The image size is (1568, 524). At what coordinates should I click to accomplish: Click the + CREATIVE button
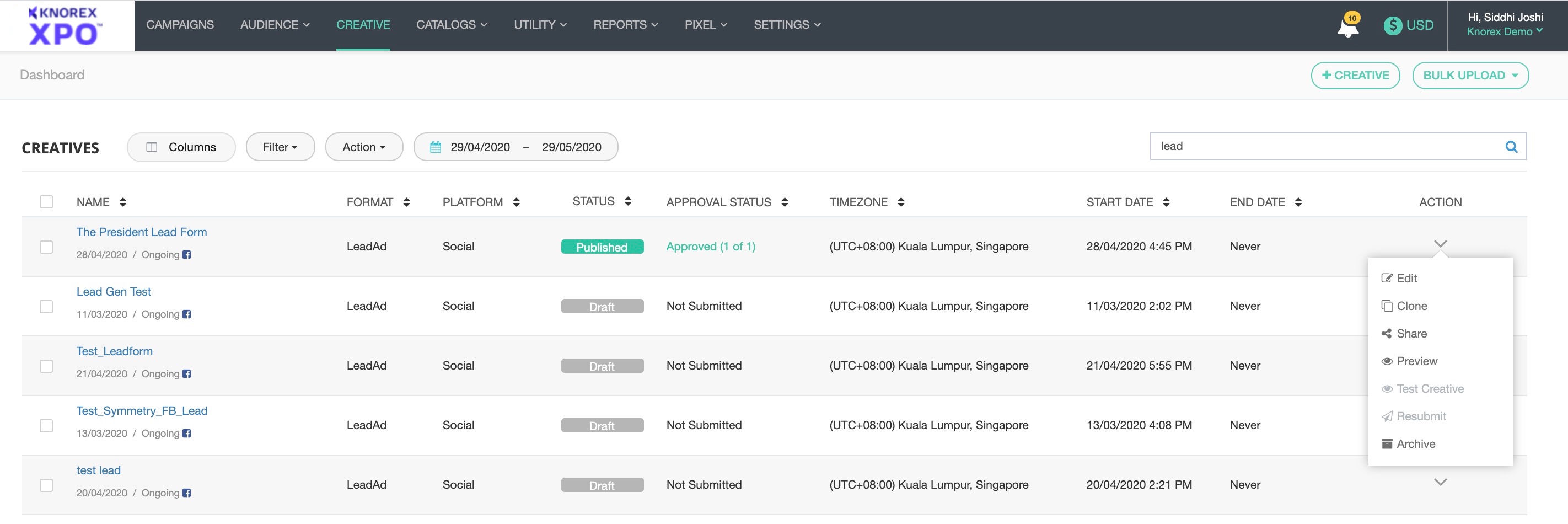click(1355, 76)
